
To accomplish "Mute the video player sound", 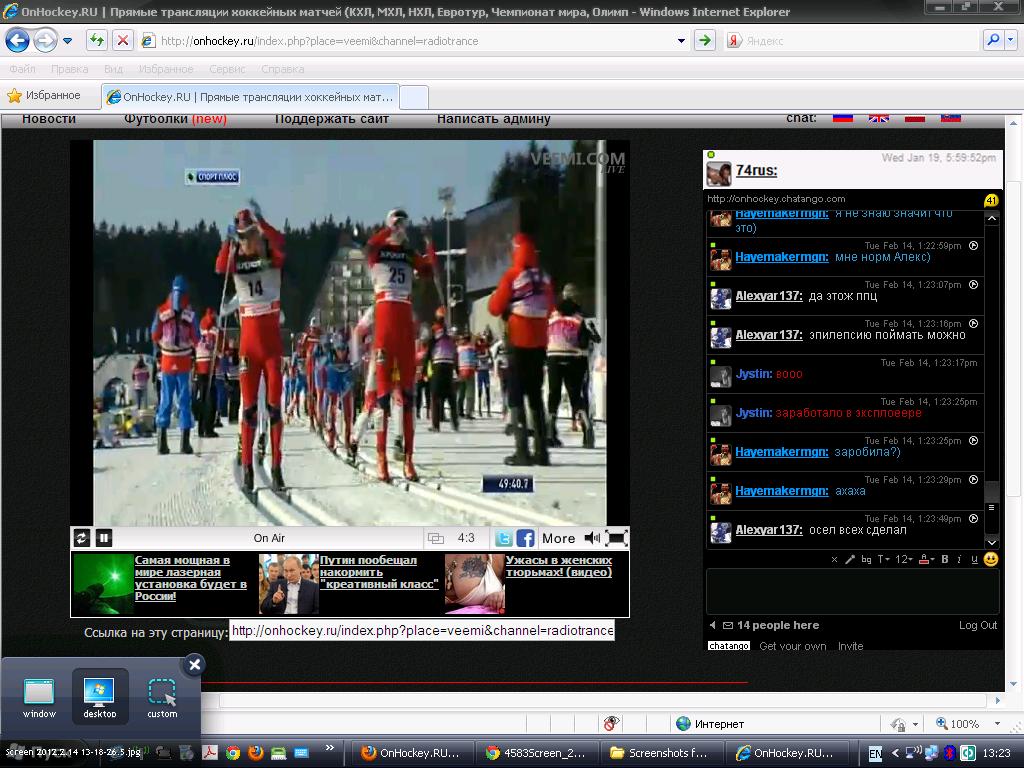I will [592, 538].
